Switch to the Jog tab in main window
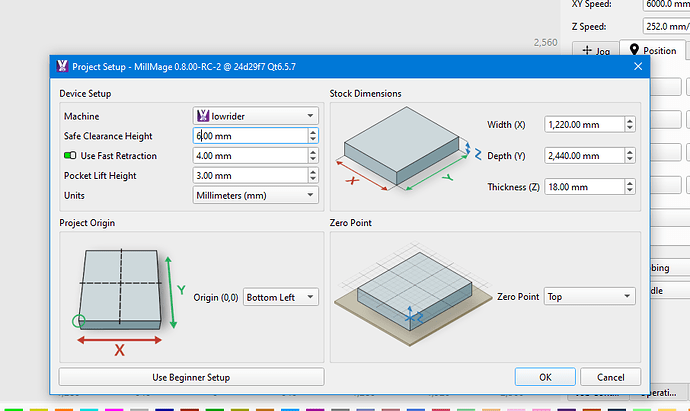 coord(596,51)
